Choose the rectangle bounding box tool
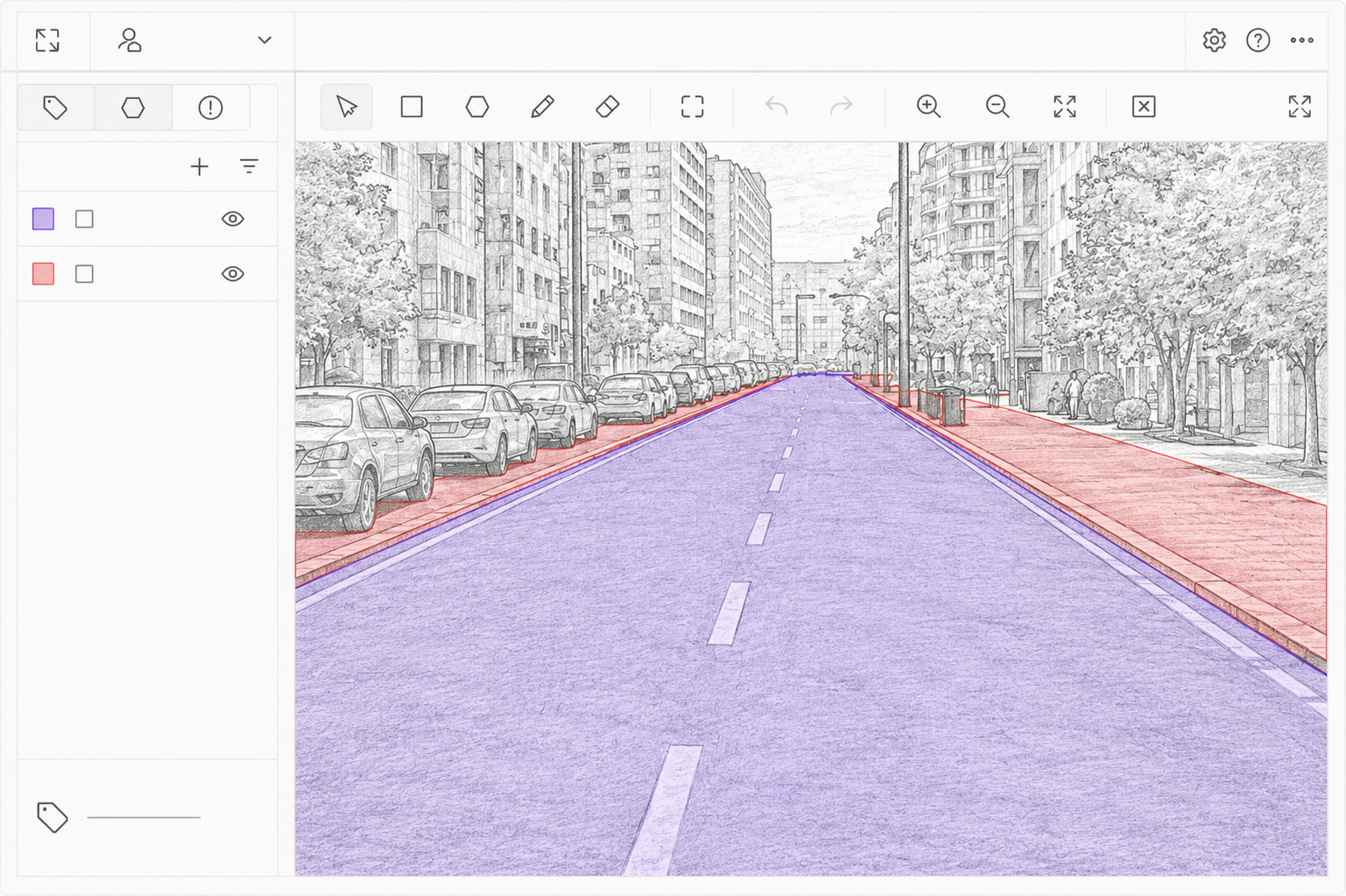The width and height of the screenshot is (1346, 896). tap(412, 107)
